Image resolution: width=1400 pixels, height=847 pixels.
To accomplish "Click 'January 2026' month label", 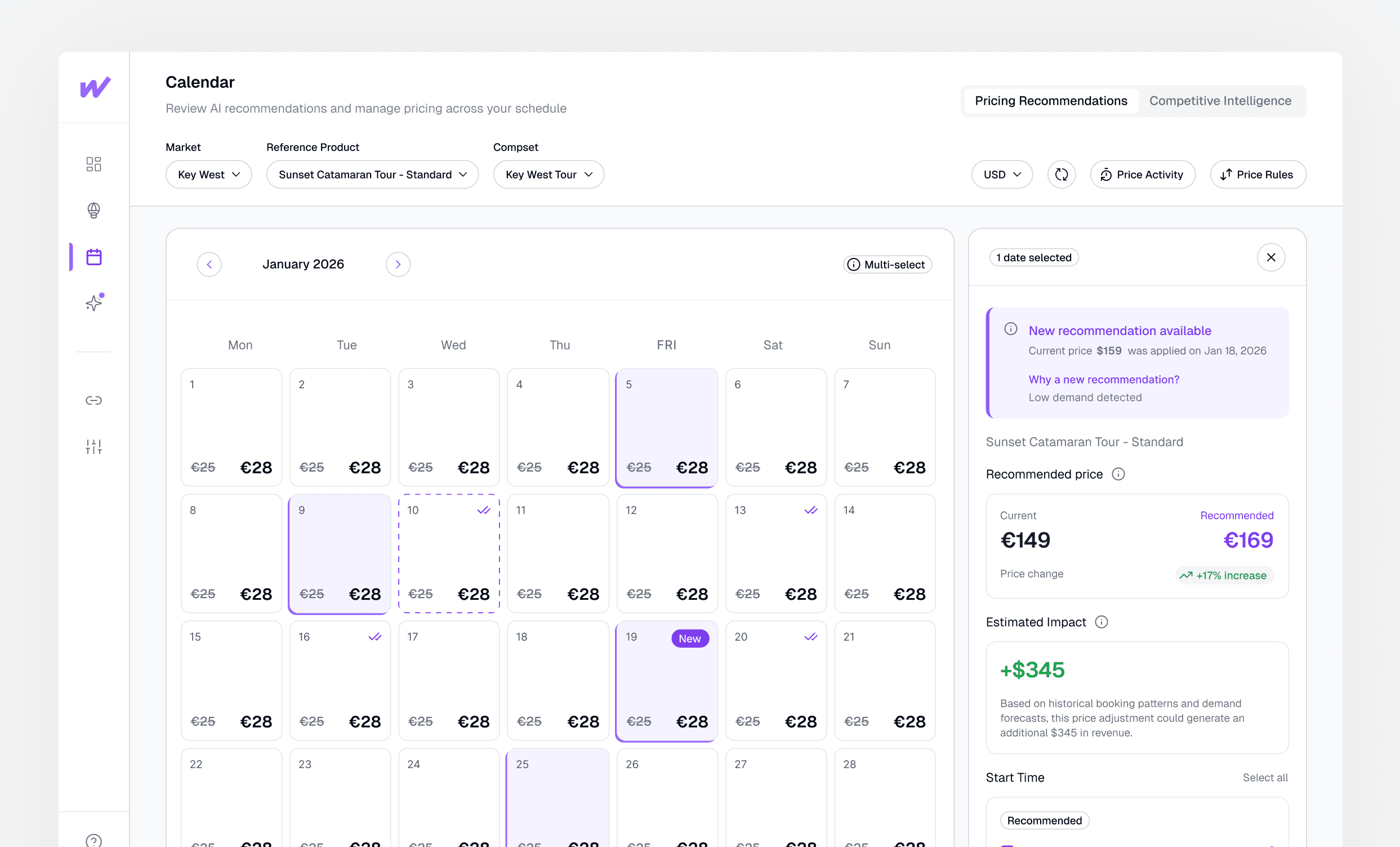I will tap(304, 264).
